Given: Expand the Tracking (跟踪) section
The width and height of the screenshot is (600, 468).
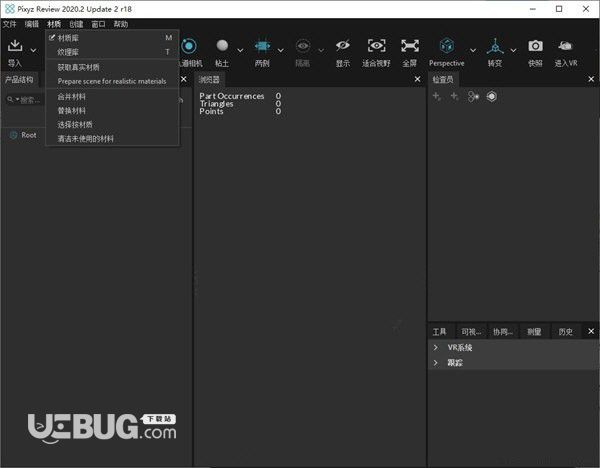Looking at the screenshot, I should click(435, 362).
